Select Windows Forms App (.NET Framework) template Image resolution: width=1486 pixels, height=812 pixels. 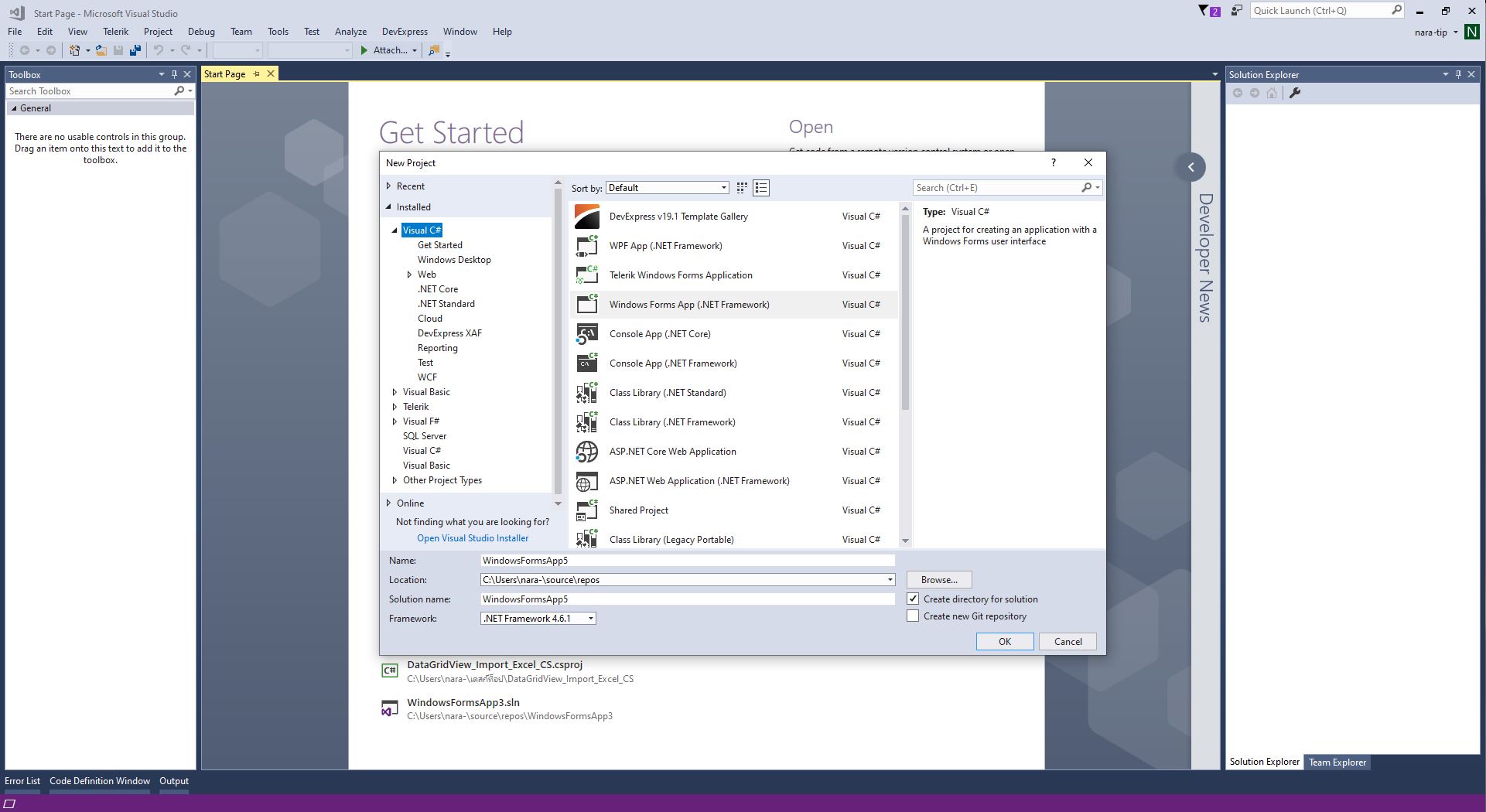pyautogui.click(x=733, y=305)
